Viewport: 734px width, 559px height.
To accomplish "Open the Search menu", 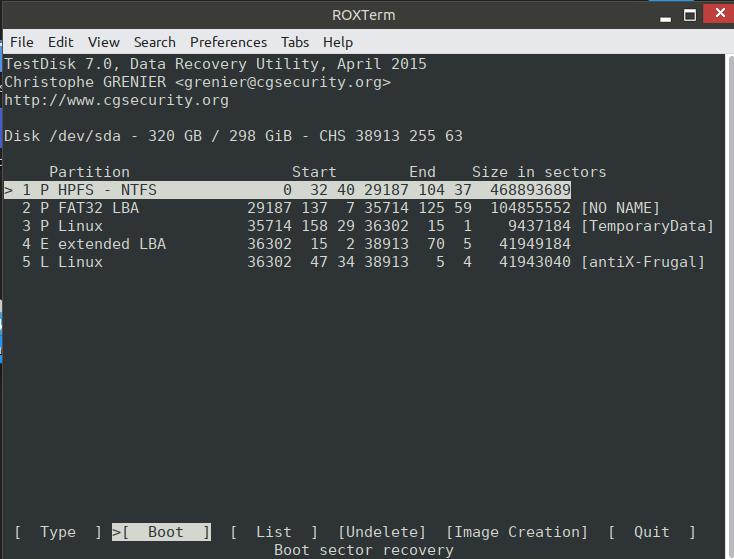I will pyautogui.click(x=154, y=42).
